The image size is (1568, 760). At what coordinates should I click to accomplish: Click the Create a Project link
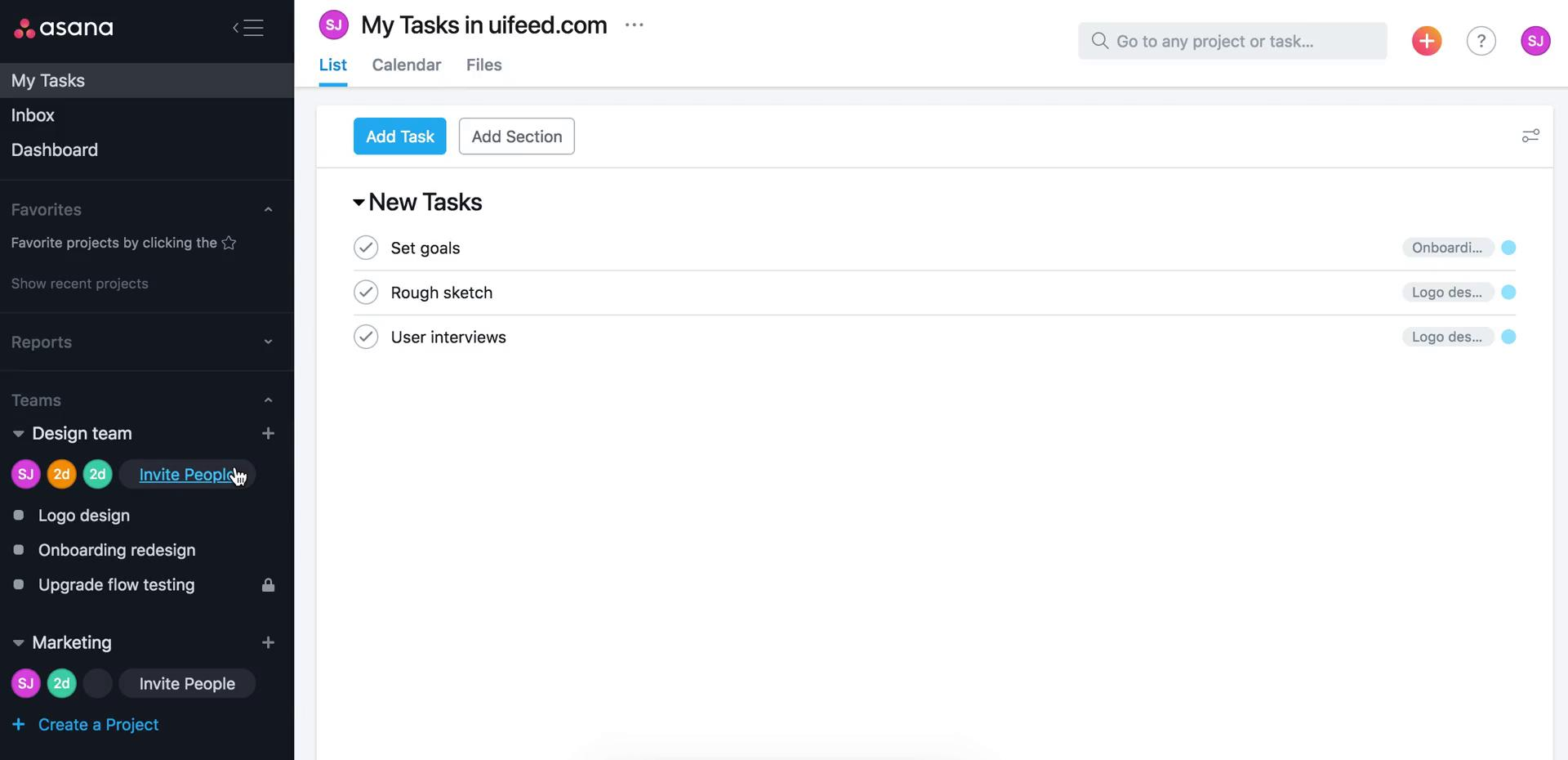(x=98, y=724)
